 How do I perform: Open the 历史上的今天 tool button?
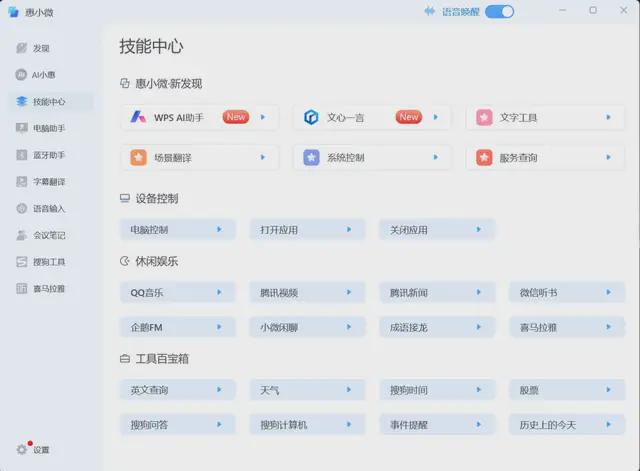(x=567, y=424)
